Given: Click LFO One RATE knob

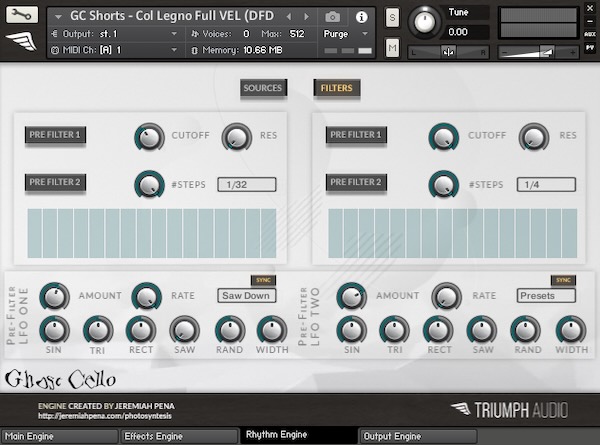Looking at the screenshot, I should (x=146, y=297).
